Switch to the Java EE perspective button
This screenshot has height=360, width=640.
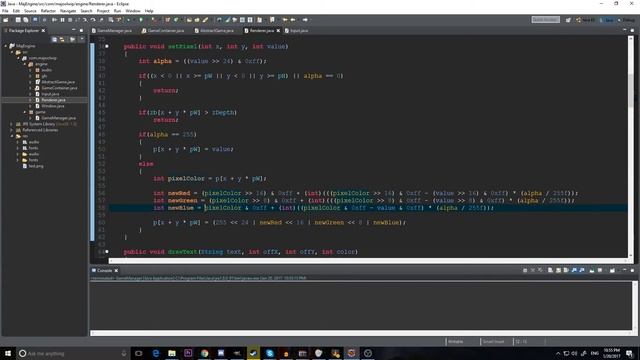pos(585,20)
